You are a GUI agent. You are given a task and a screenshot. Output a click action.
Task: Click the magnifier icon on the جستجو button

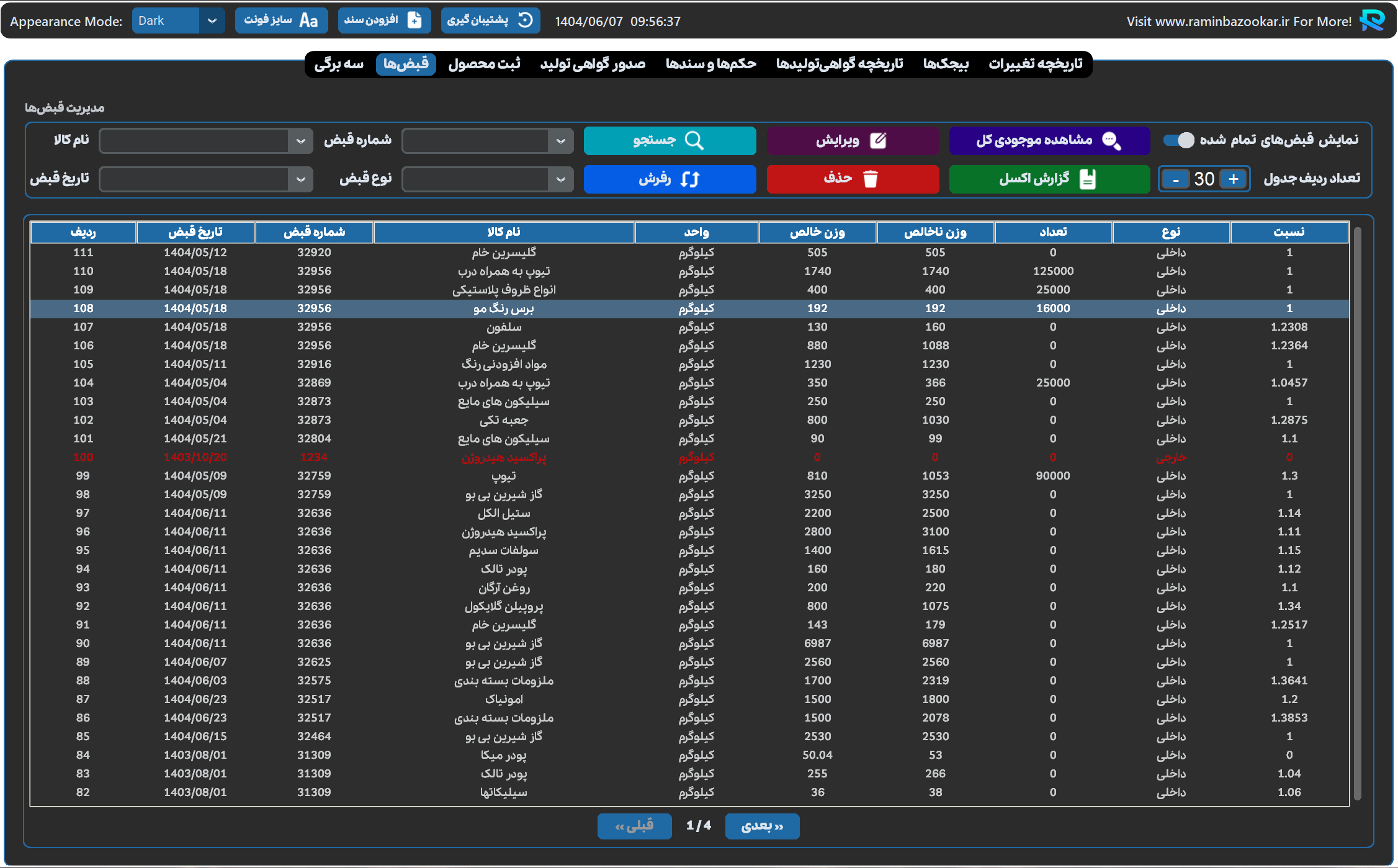[x=694, y=141]
